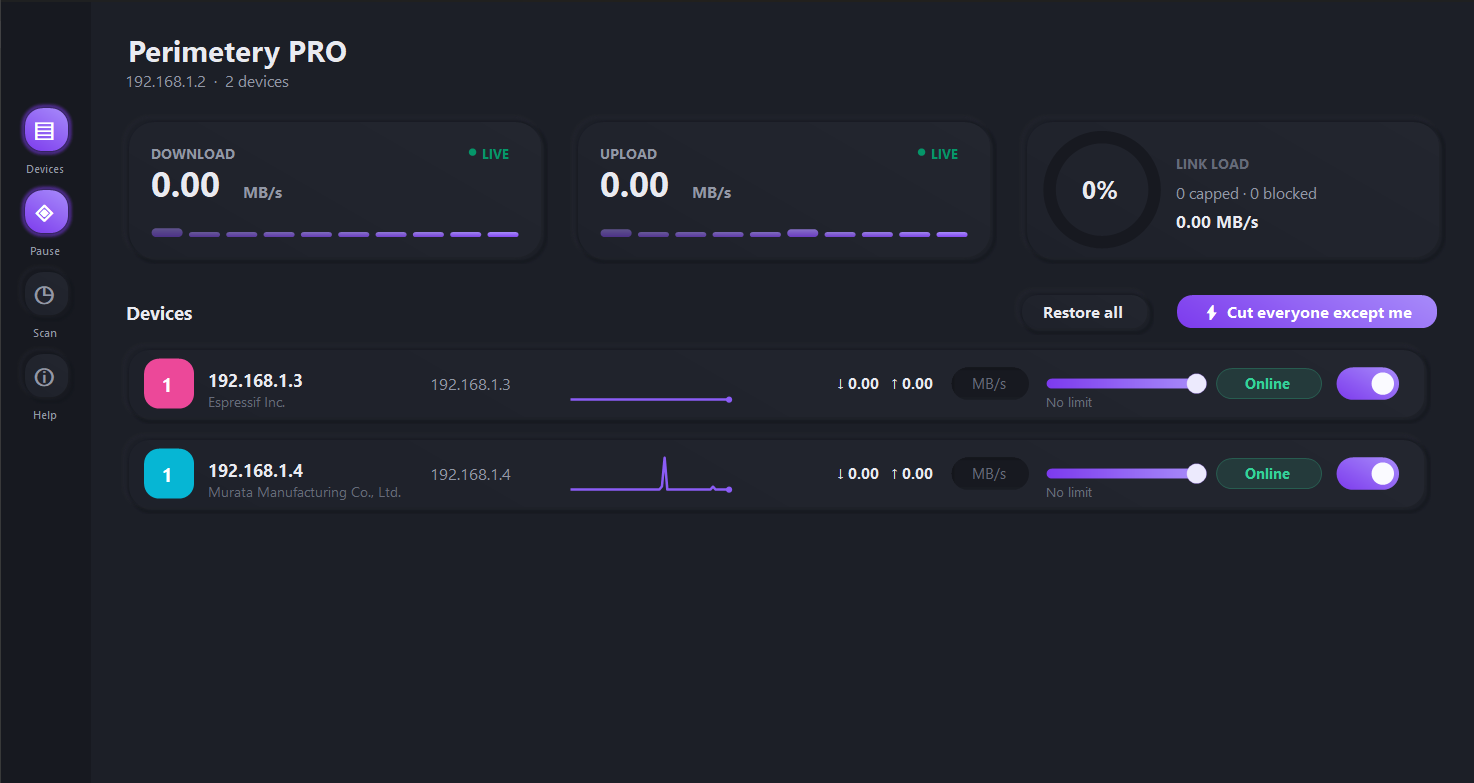Click the No limit label for 192.168.1.4
Screen dimensions: 1474x783
pyautogui.click(x=1069, y=493)
